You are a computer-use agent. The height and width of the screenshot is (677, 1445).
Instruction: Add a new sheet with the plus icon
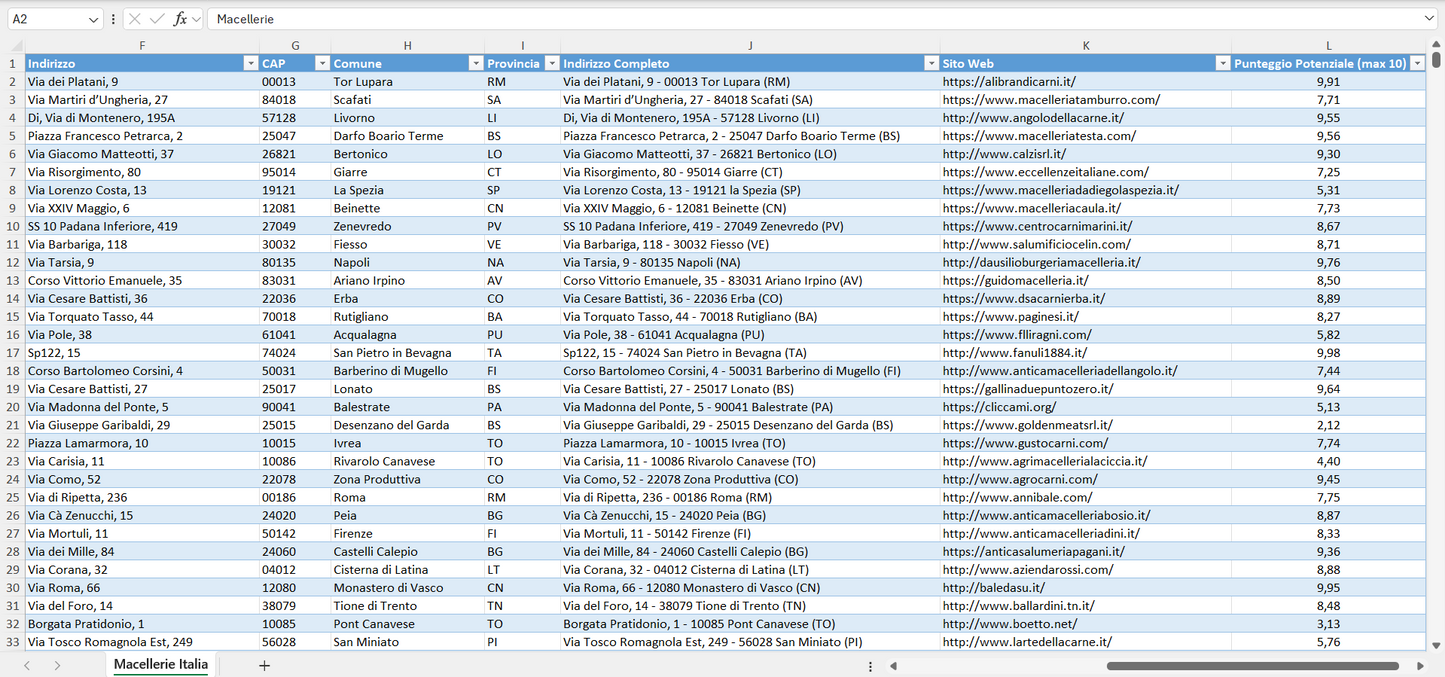[264, 664]
